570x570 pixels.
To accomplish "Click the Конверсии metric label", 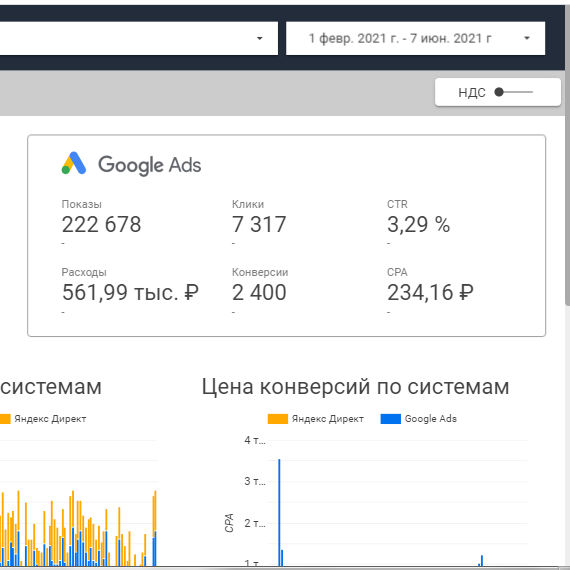I will pyautogui.click(x=260, y=272).
